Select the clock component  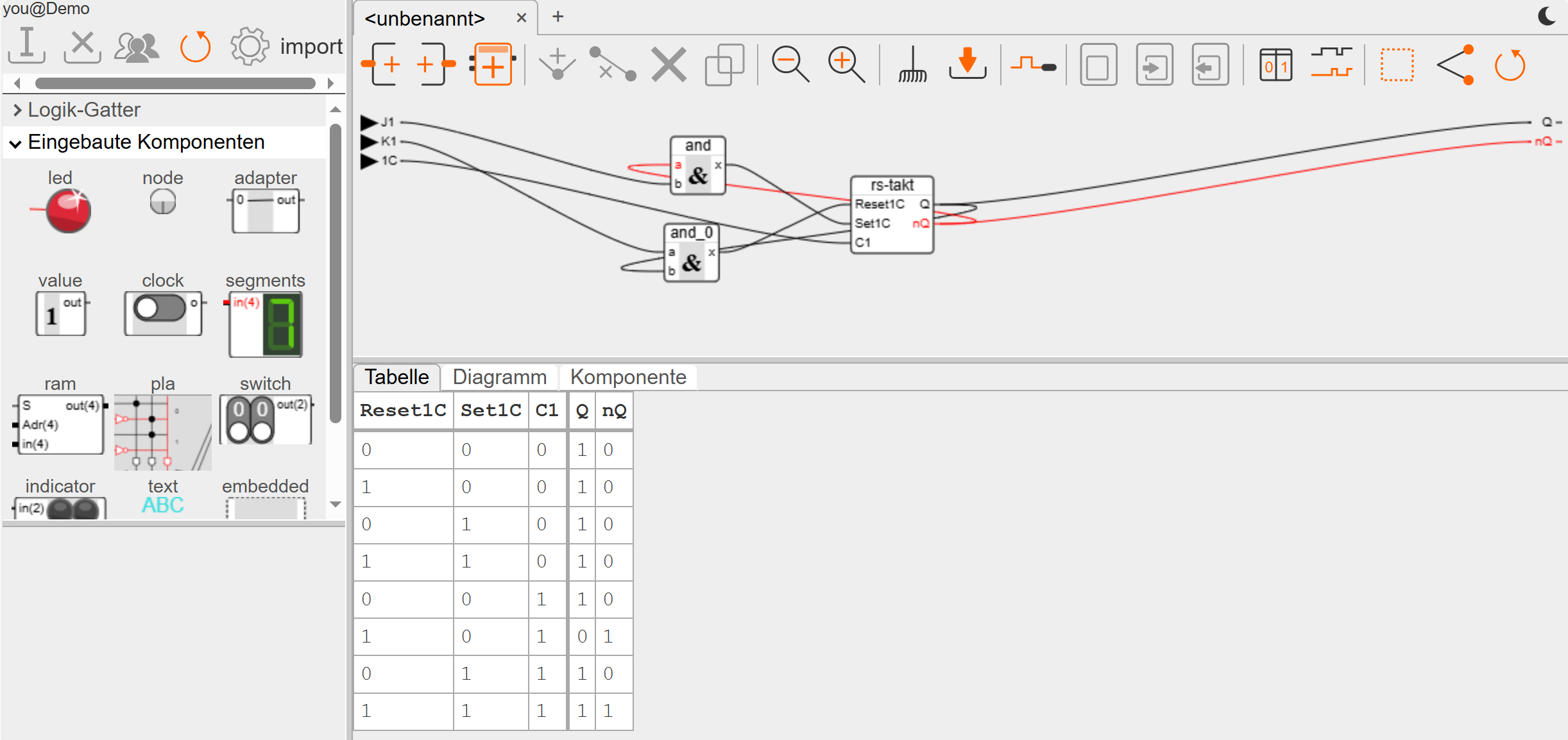pyautogui.click(x=164, y=305)
